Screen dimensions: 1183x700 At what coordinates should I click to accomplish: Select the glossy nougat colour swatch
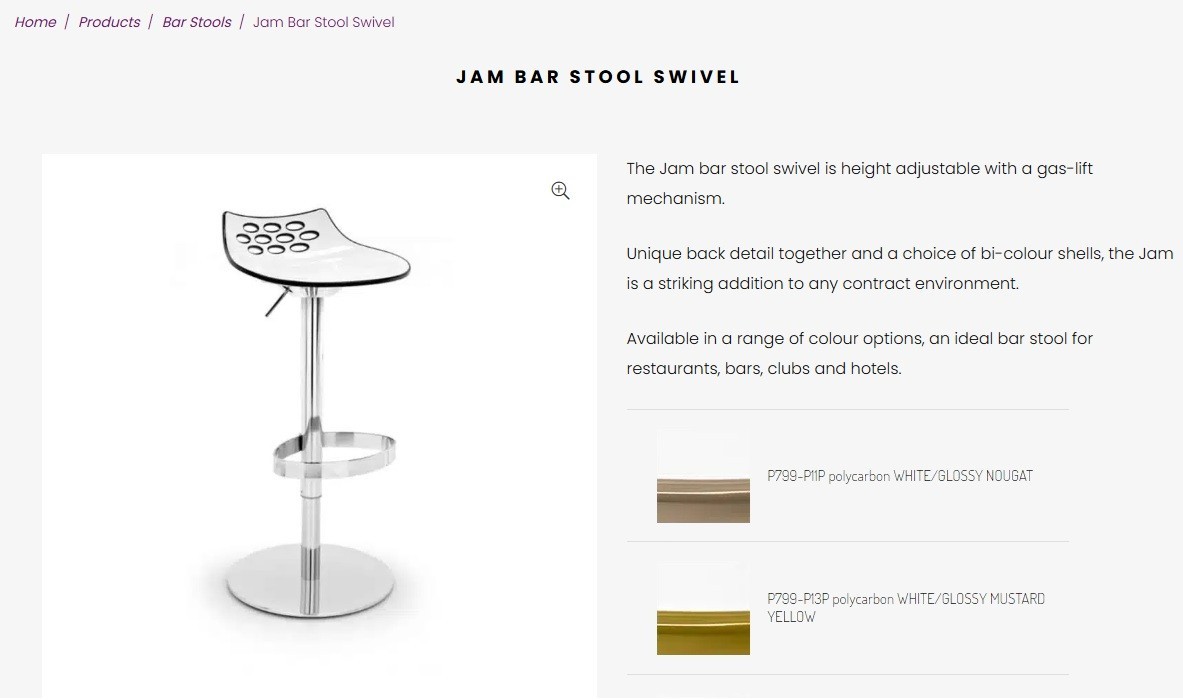(703, 478)
